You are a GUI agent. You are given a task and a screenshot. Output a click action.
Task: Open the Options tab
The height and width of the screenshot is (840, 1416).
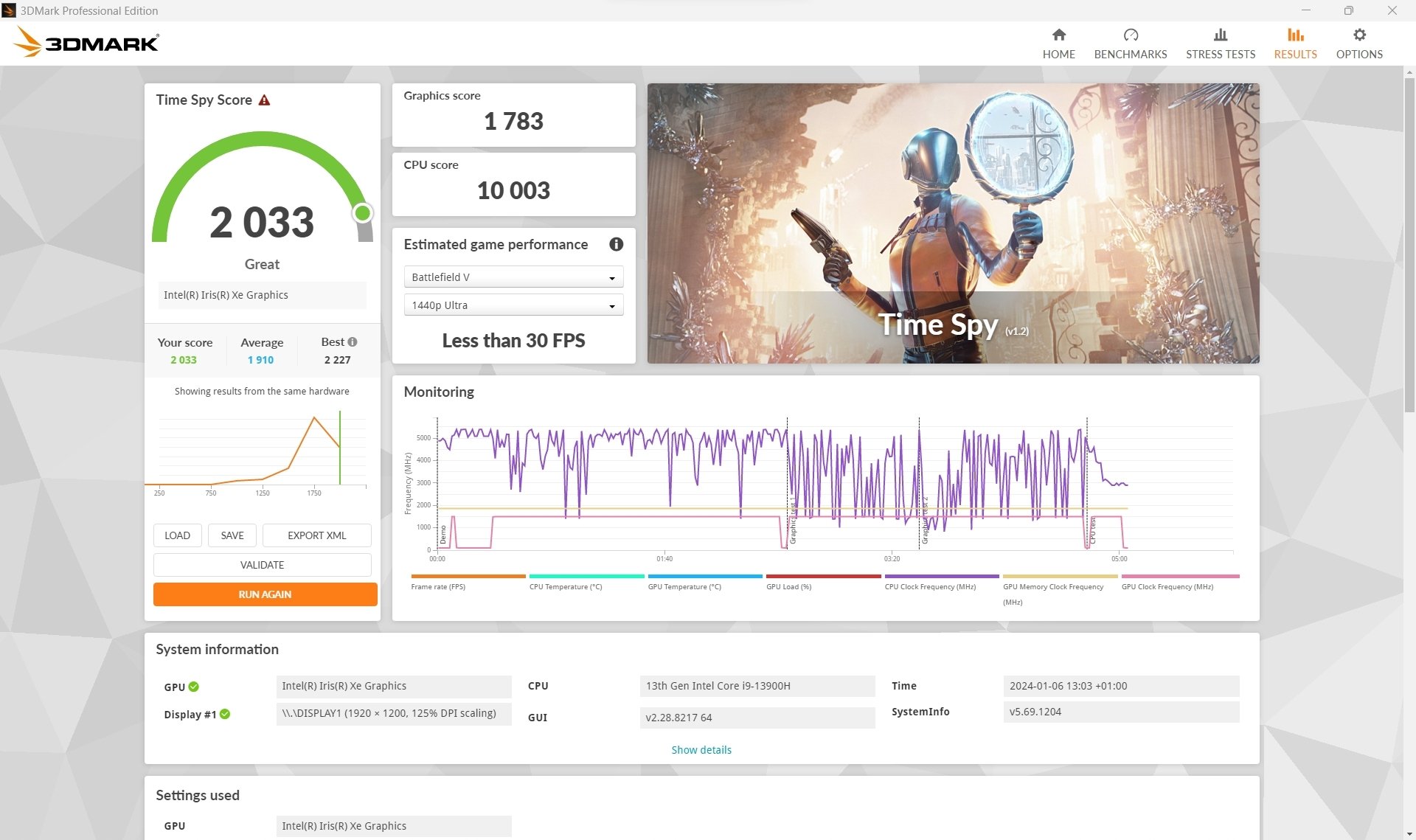coord(1358,44)
